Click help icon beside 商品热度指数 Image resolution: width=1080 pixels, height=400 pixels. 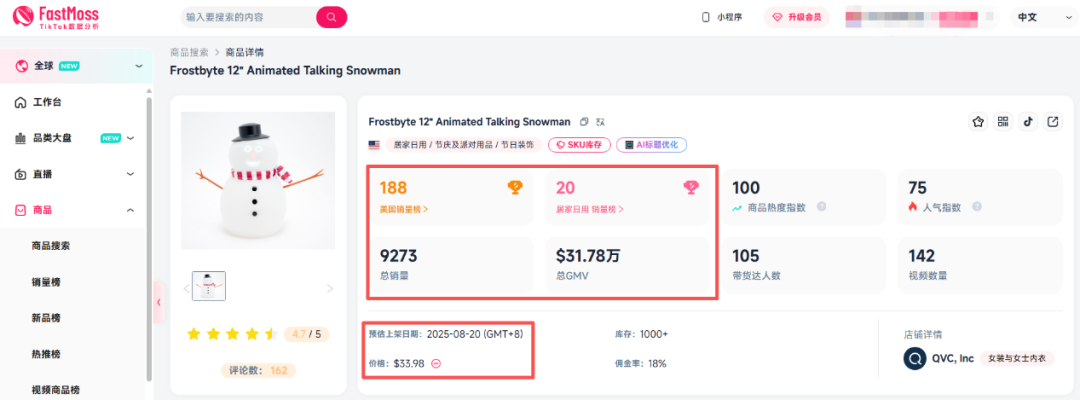pos(821,207)
